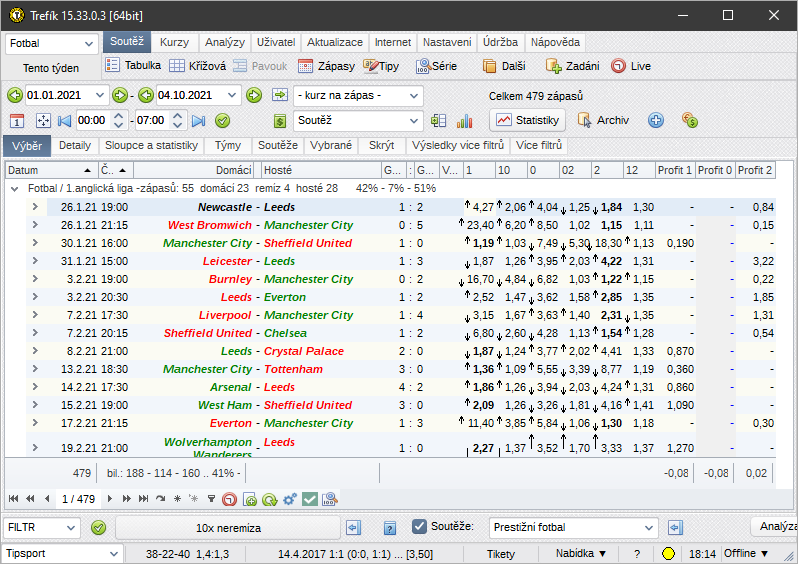
Task: Collapse the 1.anglická liga group
Action: pos(15,189)
